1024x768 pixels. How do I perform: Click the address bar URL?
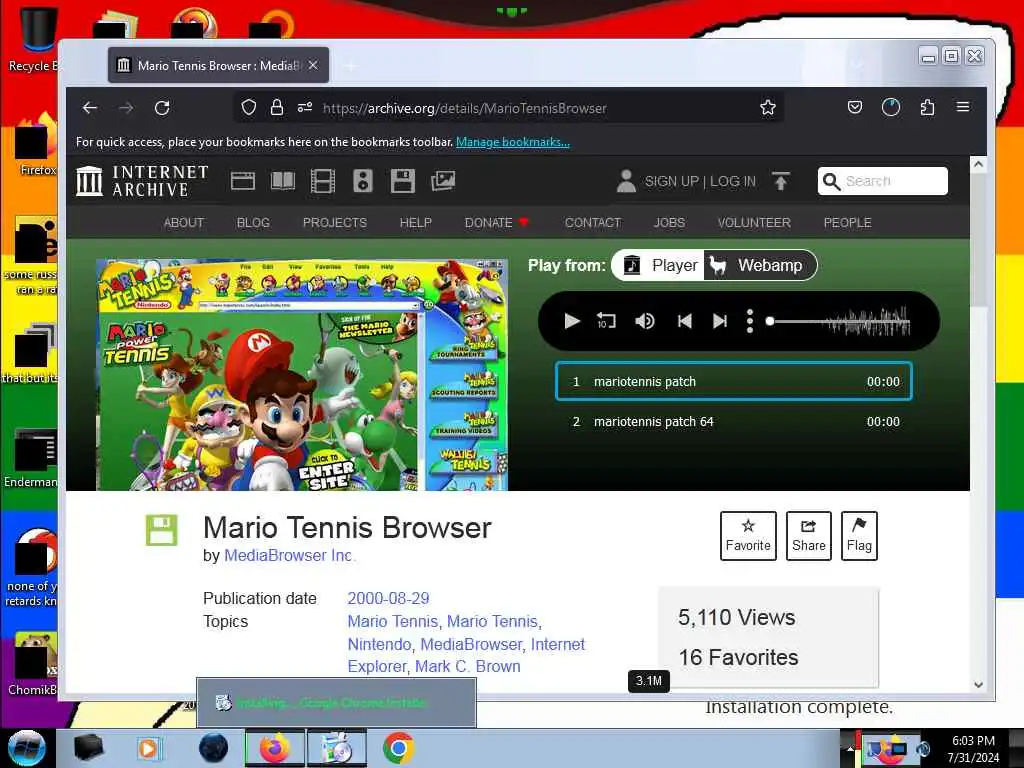[x=465, y=108]
